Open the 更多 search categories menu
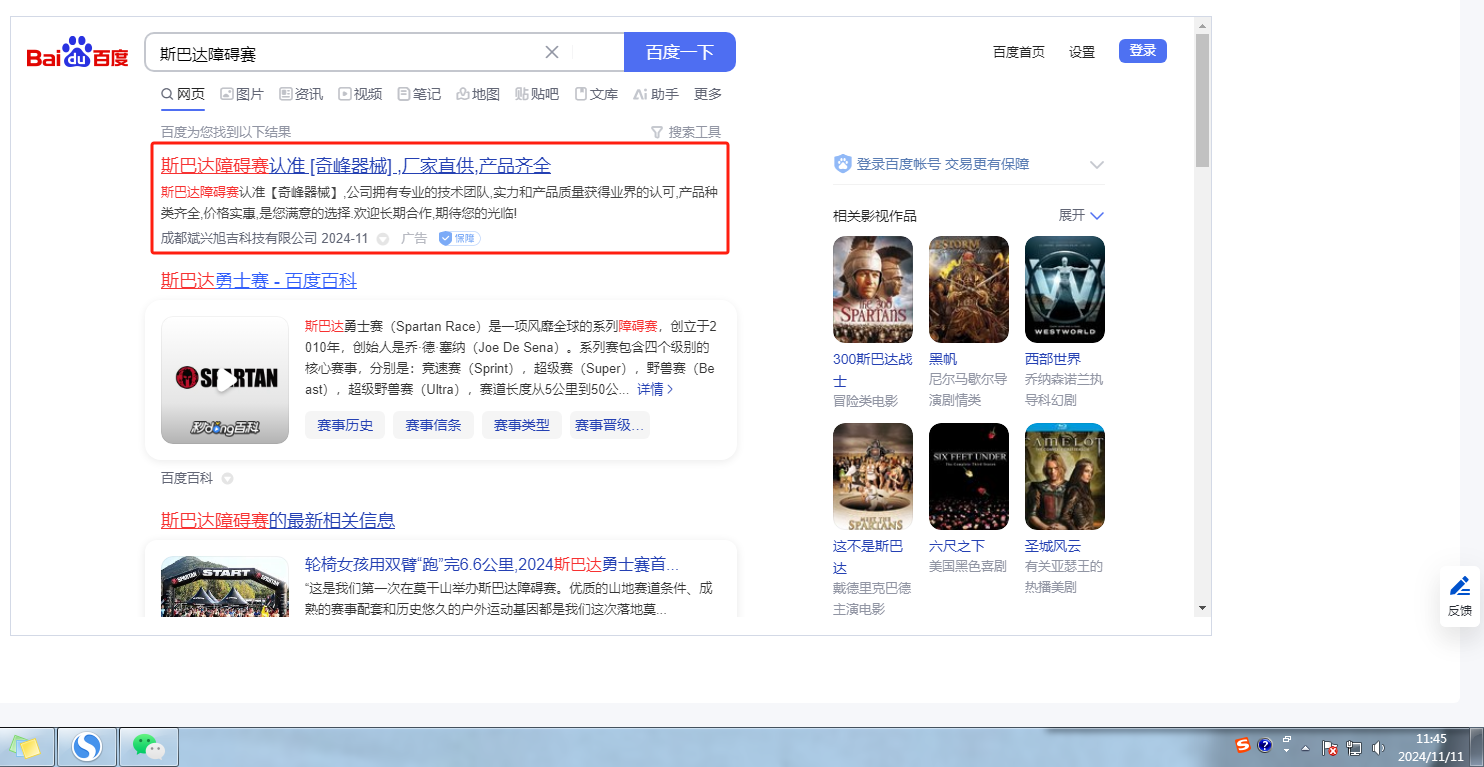Image resolution: width=1484 pixels, height=767 pixels. click(708, 94)
